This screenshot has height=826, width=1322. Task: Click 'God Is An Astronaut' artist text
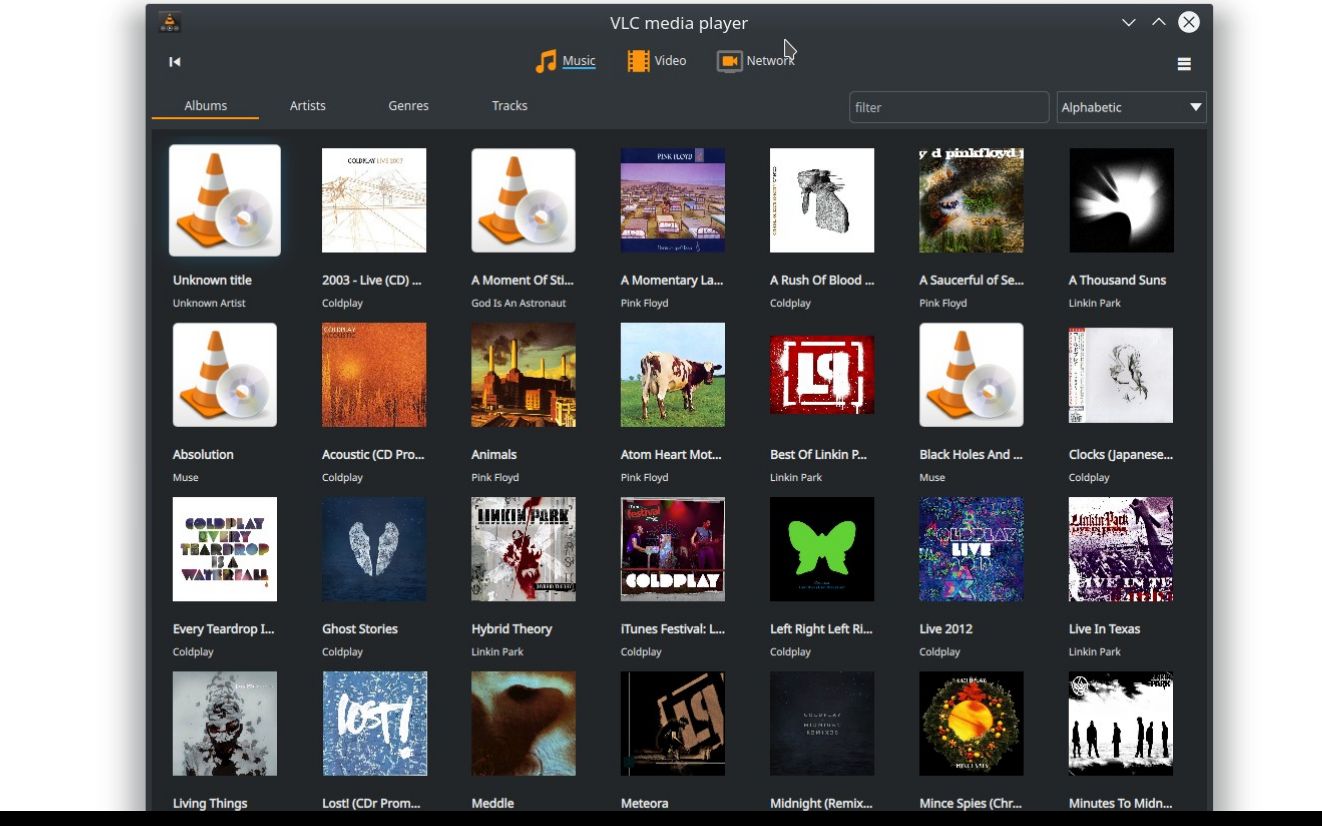coord(518,303)
